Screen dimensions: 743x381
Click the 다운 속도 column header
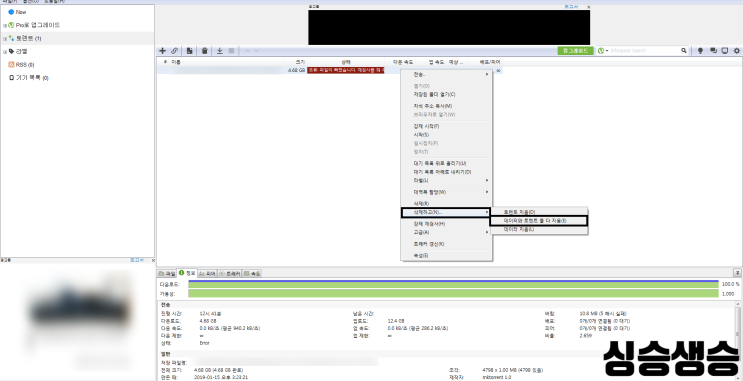coord(403,62)
